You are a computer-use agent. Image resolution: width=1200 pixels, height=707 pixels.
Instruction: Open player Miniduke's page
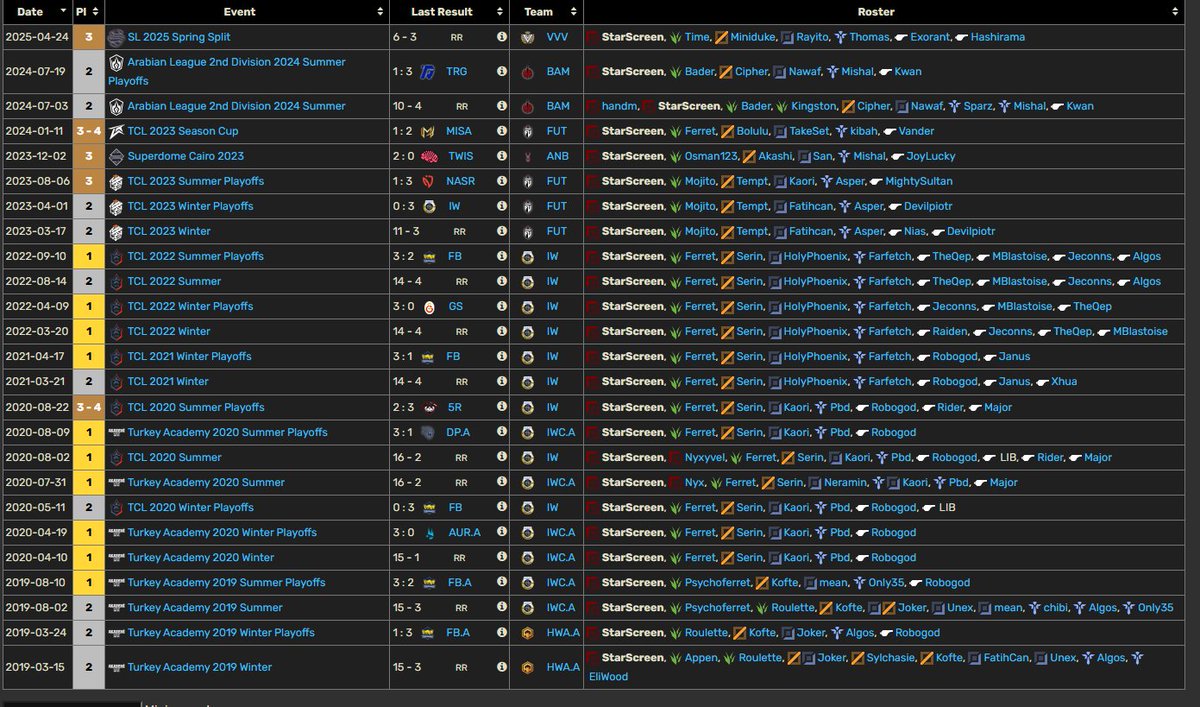pyautogui.click(x=752, y=37)
